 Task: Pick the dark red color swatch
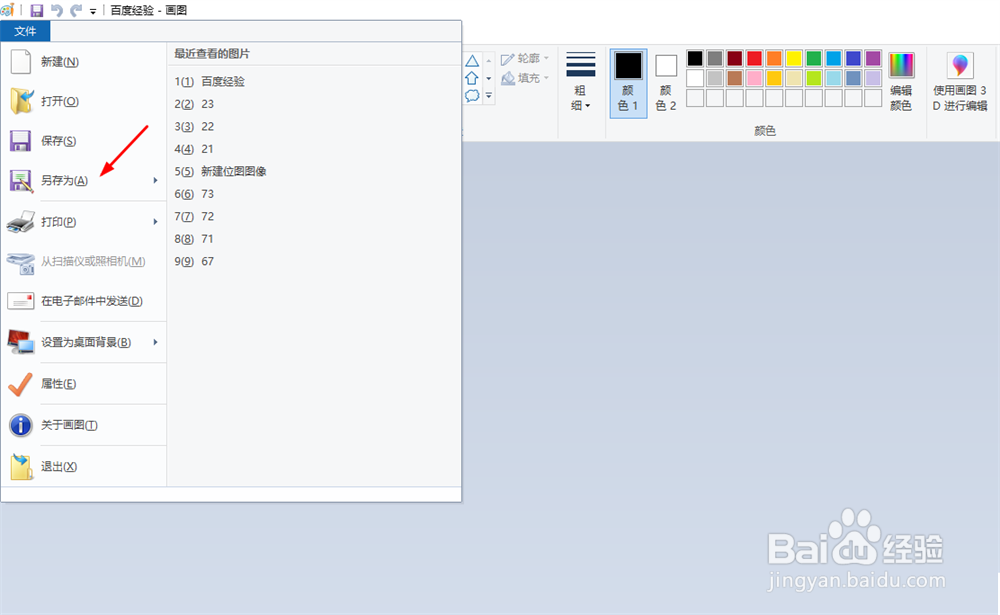[735, 59]
